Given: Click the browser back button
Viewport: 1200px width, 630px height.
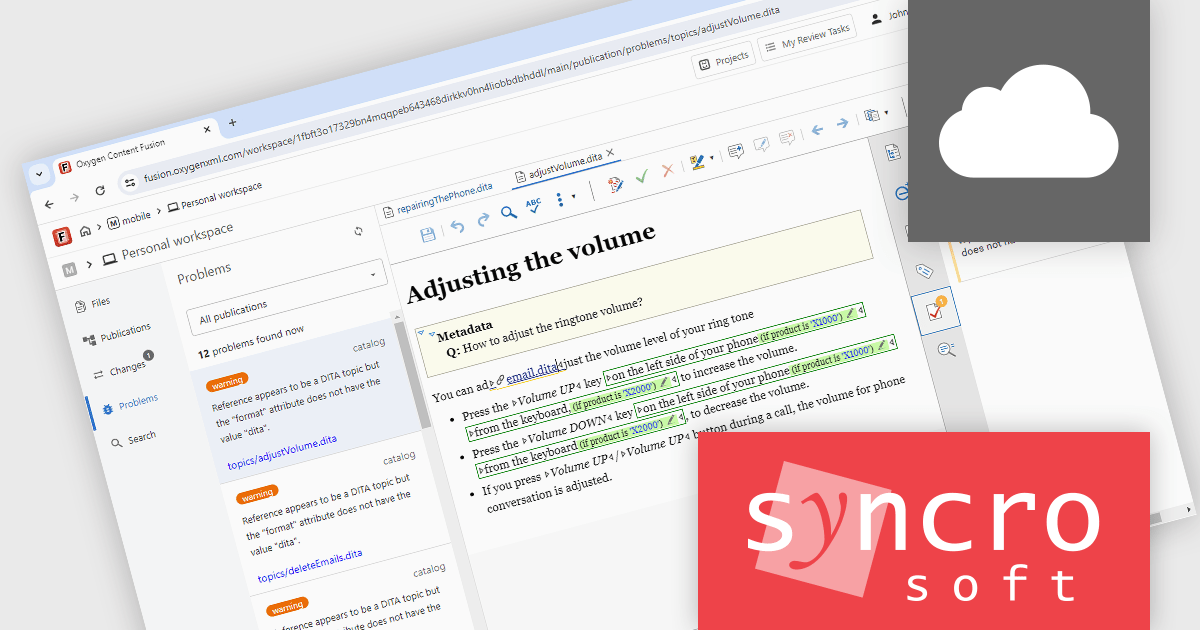Looking at the screenshot, I should click(49, 204).
